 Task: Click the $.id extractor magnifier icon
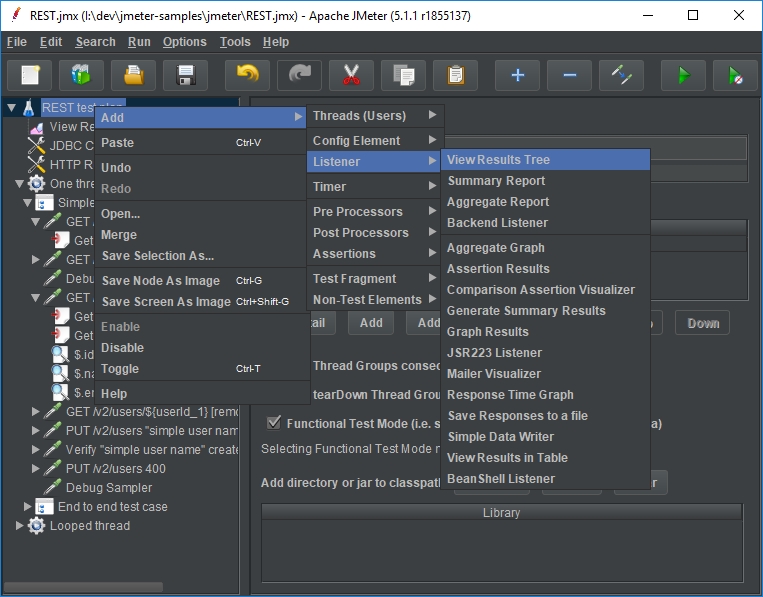pyautogui.click(x=60, y=354)
